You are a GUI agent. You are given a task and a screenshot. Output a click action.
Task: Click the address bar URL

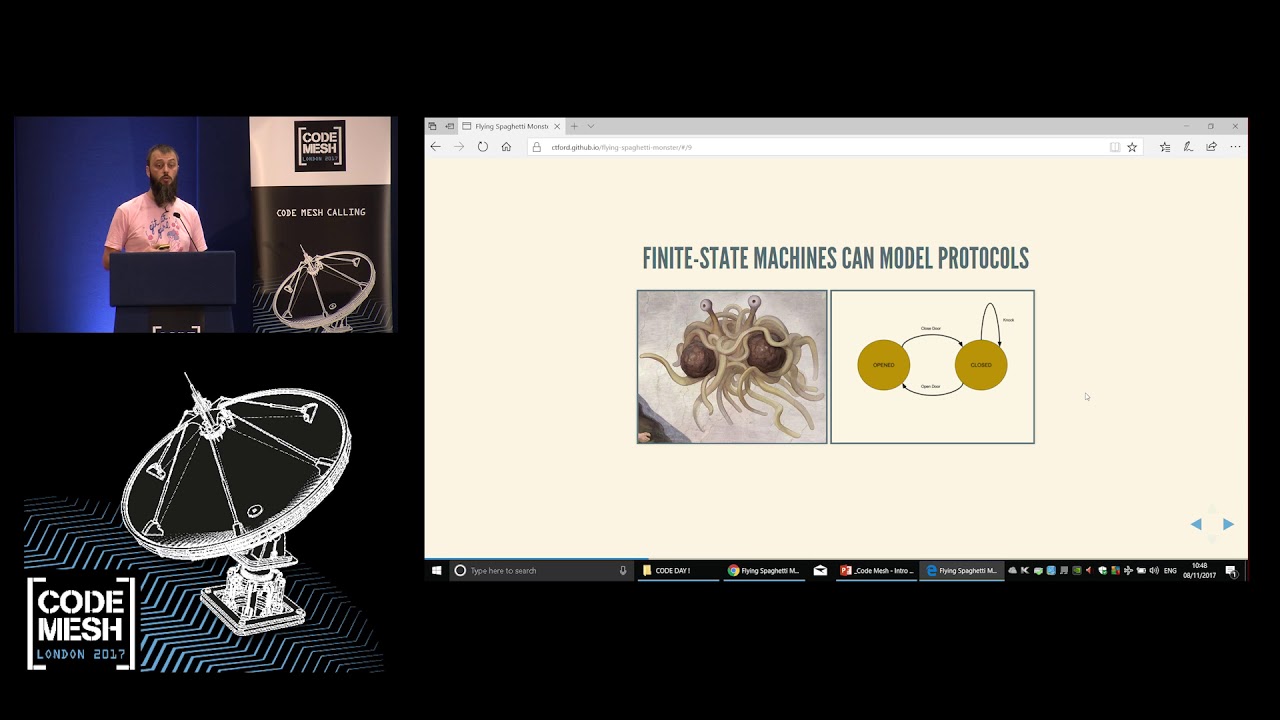click(621, 147)
